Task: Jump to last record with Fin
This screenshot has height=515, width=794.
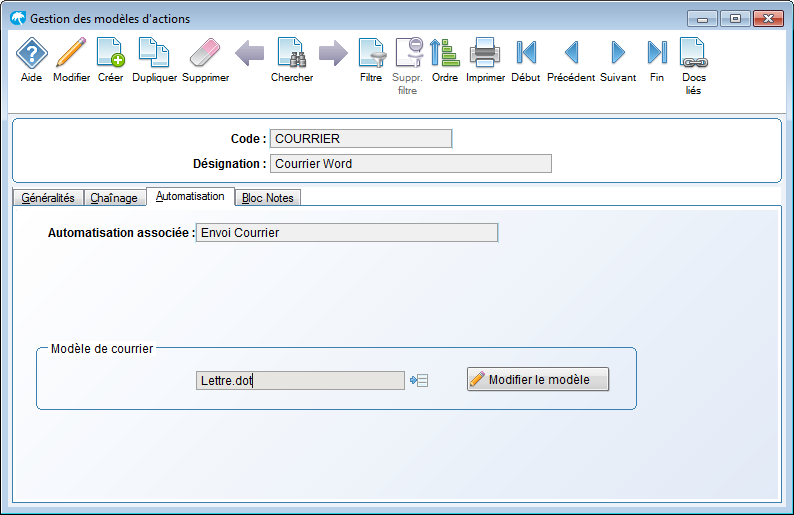Action: coord(657,53)
